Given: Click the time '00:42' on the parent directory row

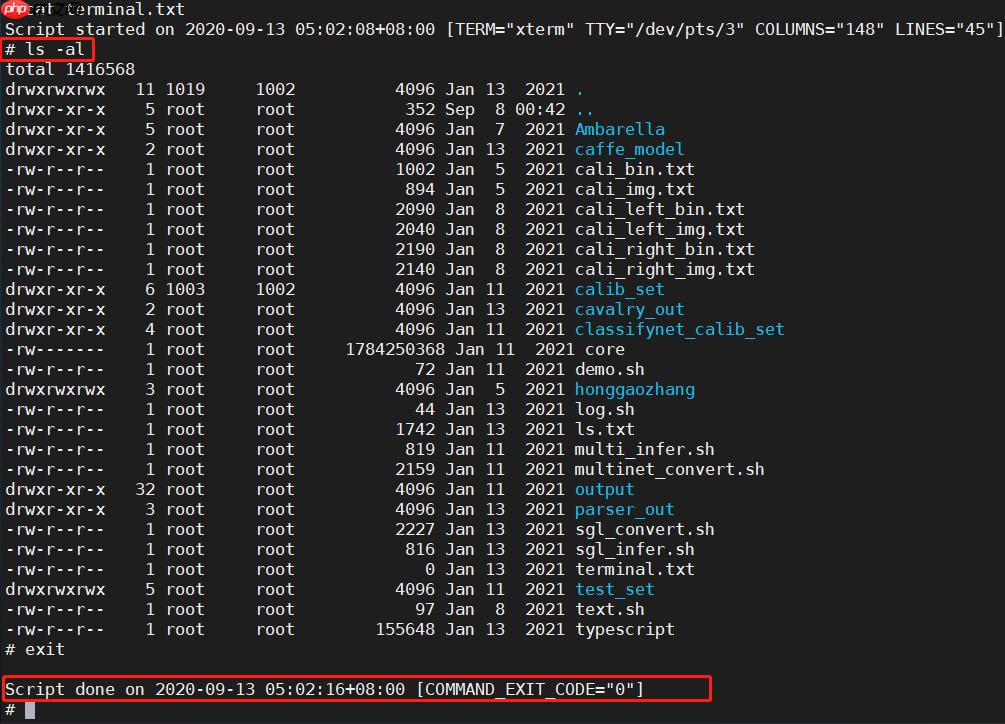Looking at the screenshot, I should tap(540, 110).
